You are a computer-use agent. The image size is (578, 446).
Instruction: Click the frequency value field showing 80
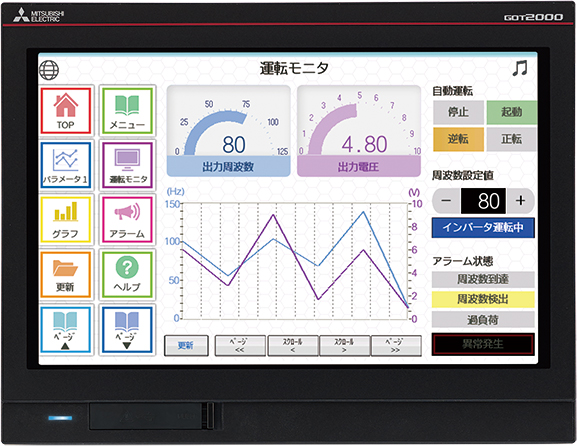pyautogui.click(x=484, y=201)
